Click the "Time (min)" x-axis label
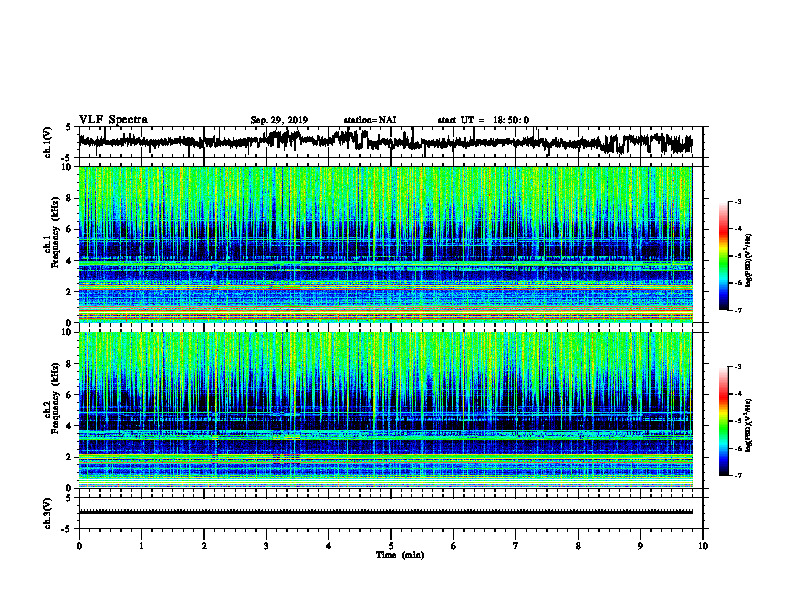Viewport: 792px width, 612px height. point(400,555)
